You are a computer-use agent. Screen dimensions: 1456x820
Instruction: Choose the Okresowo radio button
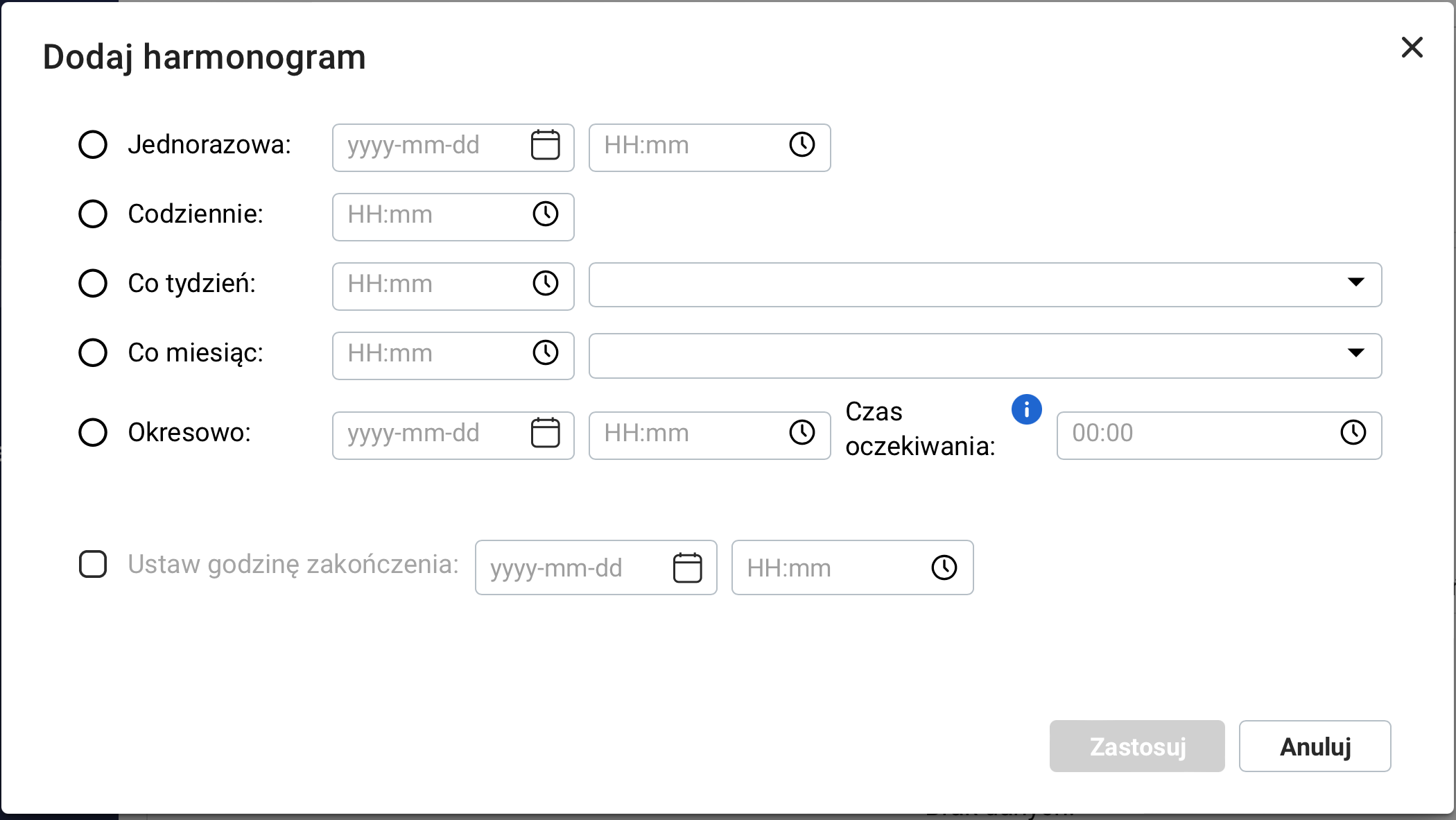click(x=93, y=433)
